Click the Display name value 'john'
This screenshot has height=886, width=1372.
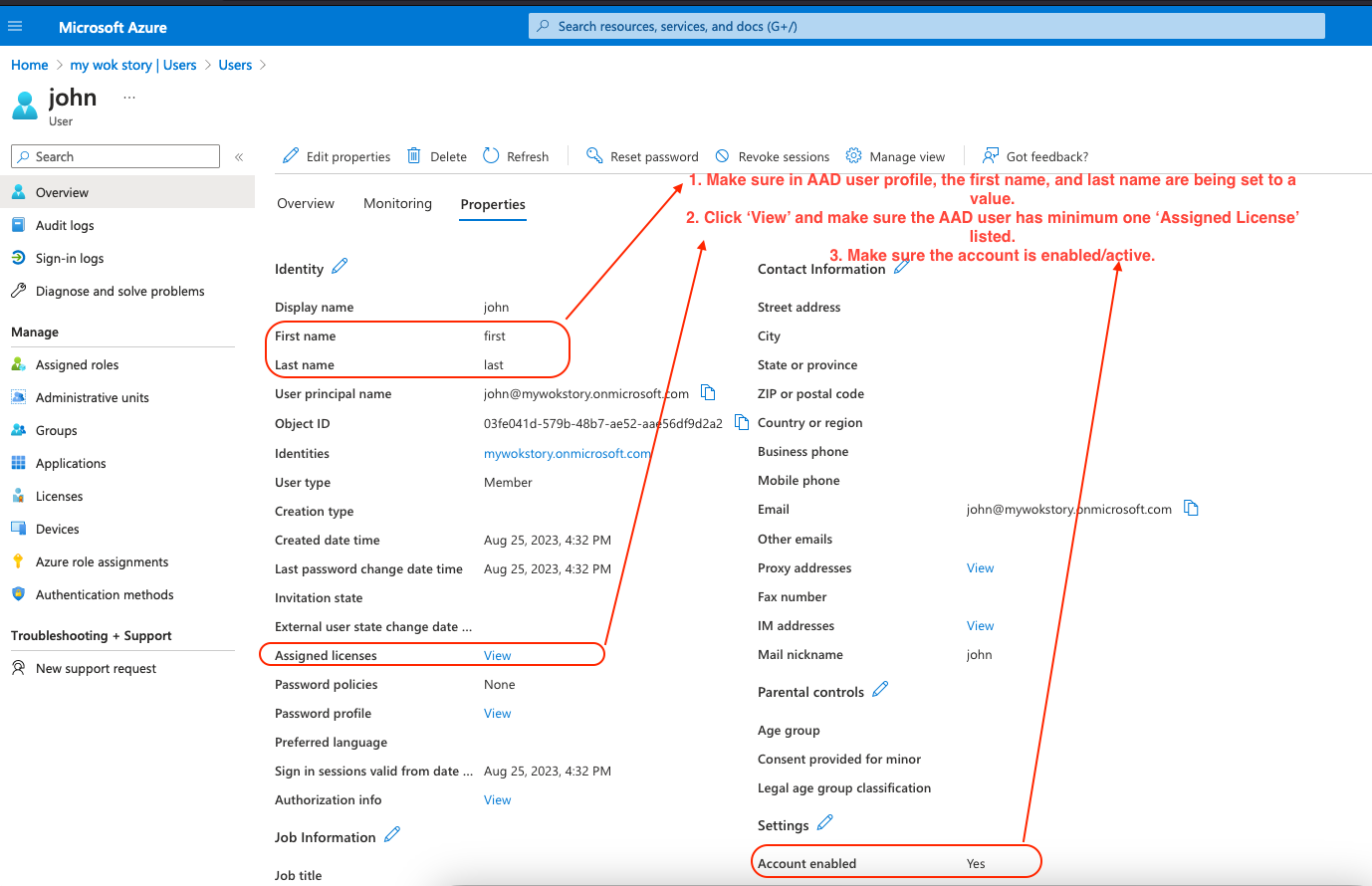point(496,307)
